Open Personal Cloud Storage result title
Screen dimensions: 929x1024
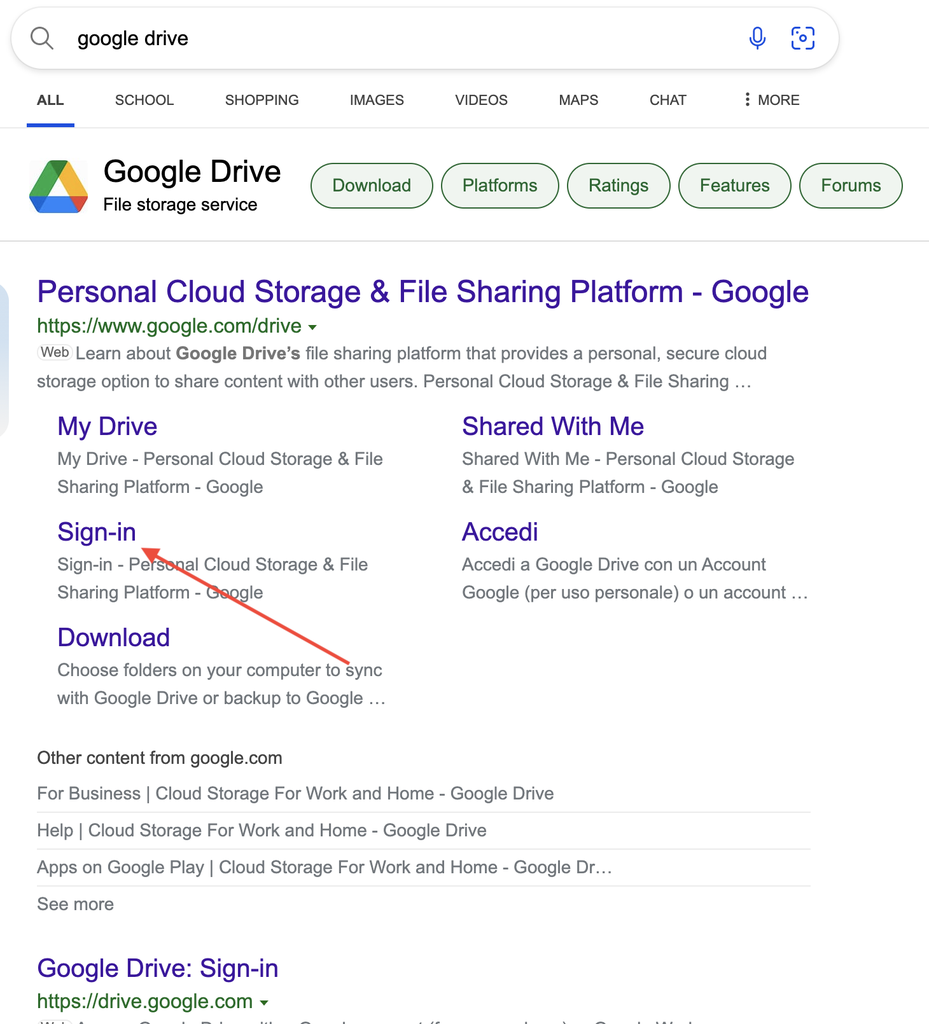(422, 292)
